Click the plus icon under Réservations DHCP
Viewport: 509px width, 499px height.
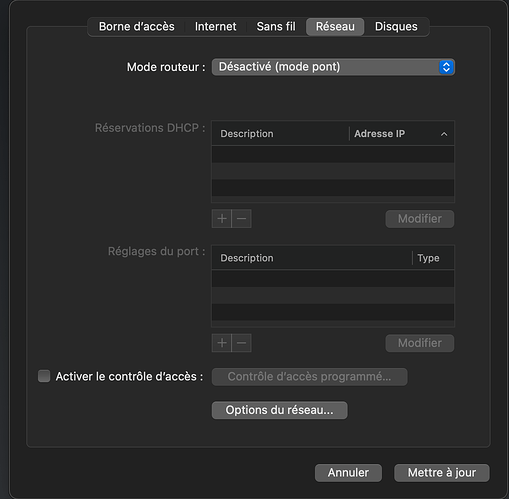point(222,219)
